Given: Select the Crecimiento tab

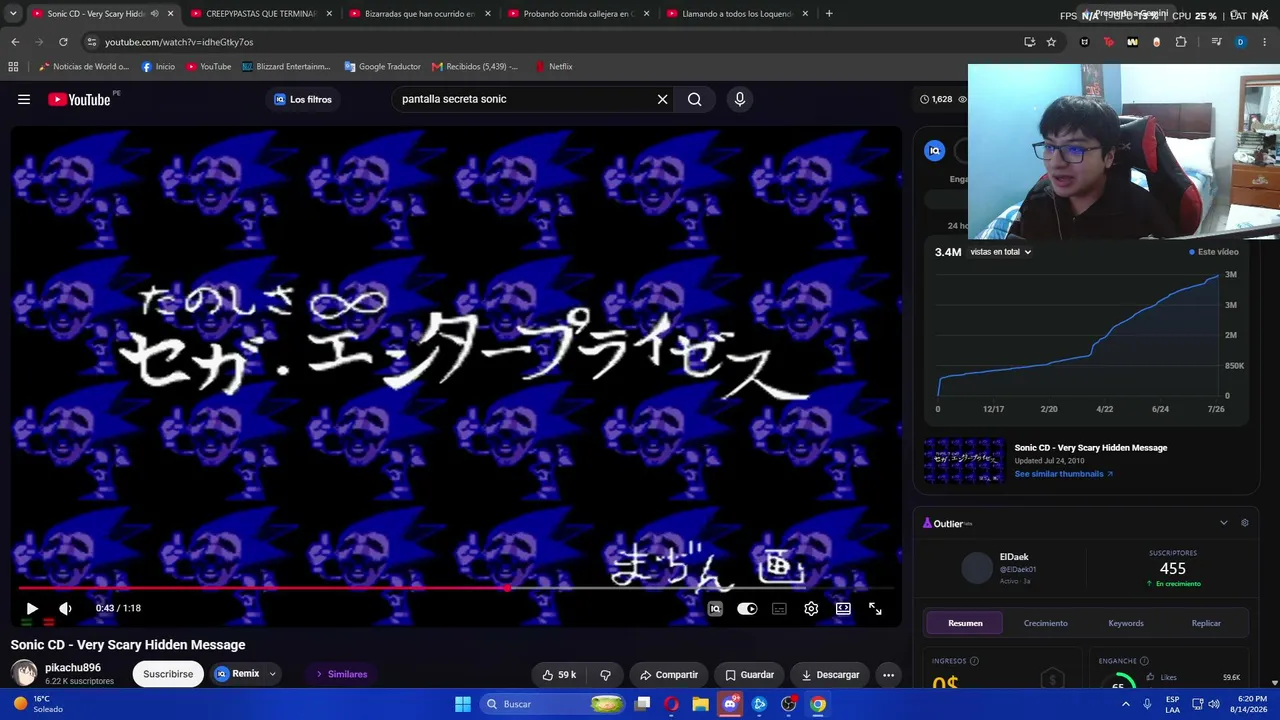Looking at the screenshot, I should (x=1045, y=623).
